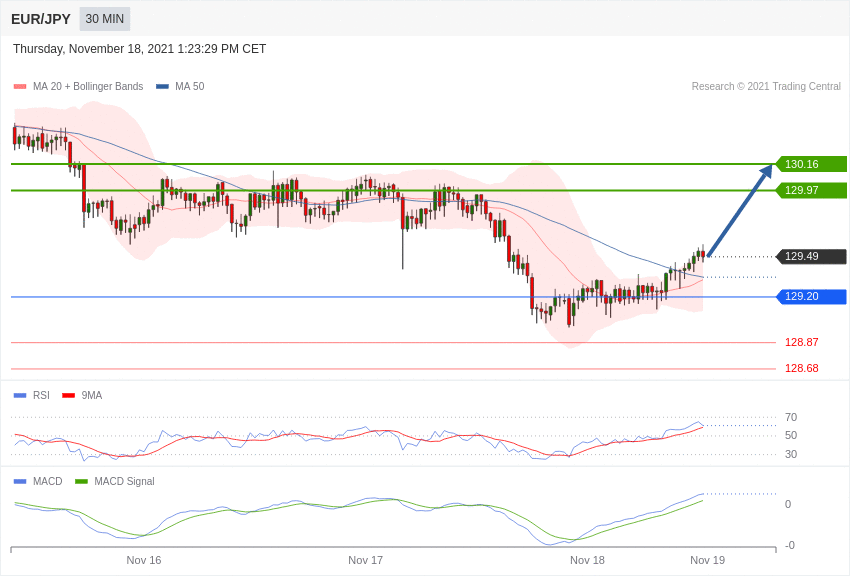Click the MACD -0 axis value
The height and width of the screenshot is (576, 850).
790,545
